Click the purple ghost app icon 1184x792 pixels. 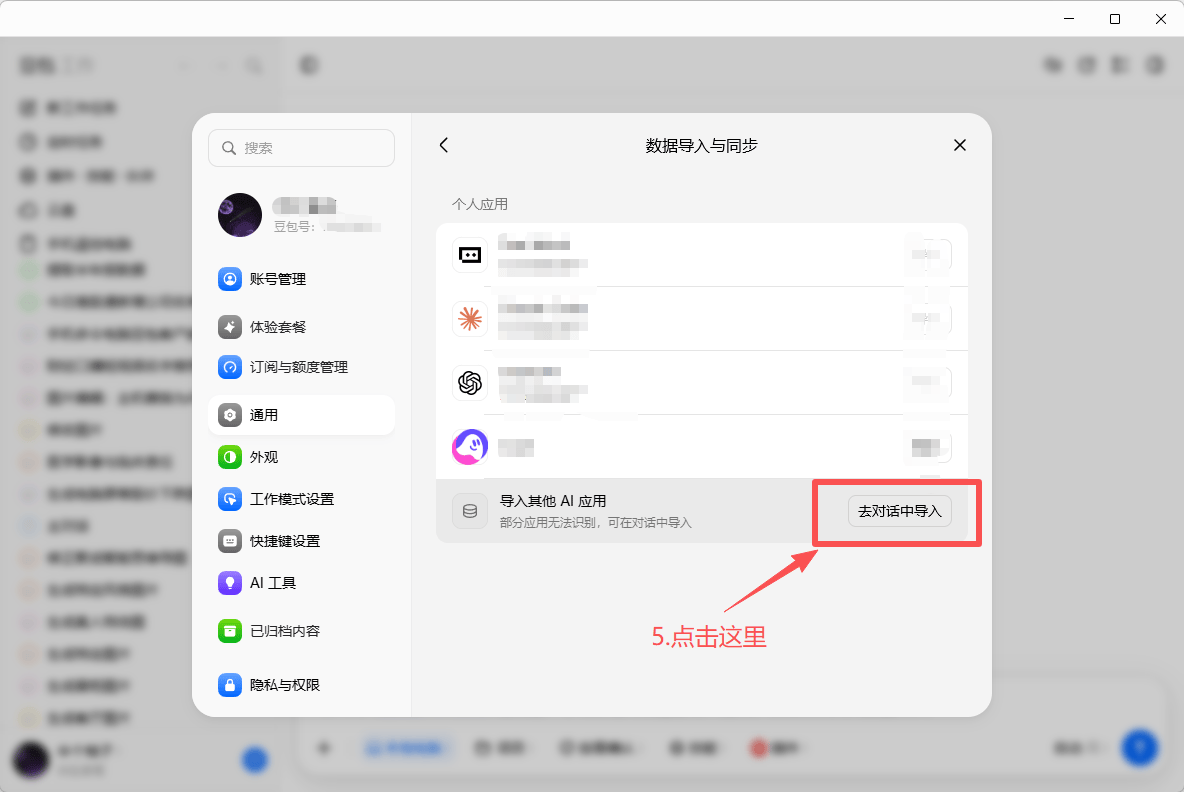click(x=470, y=448)
